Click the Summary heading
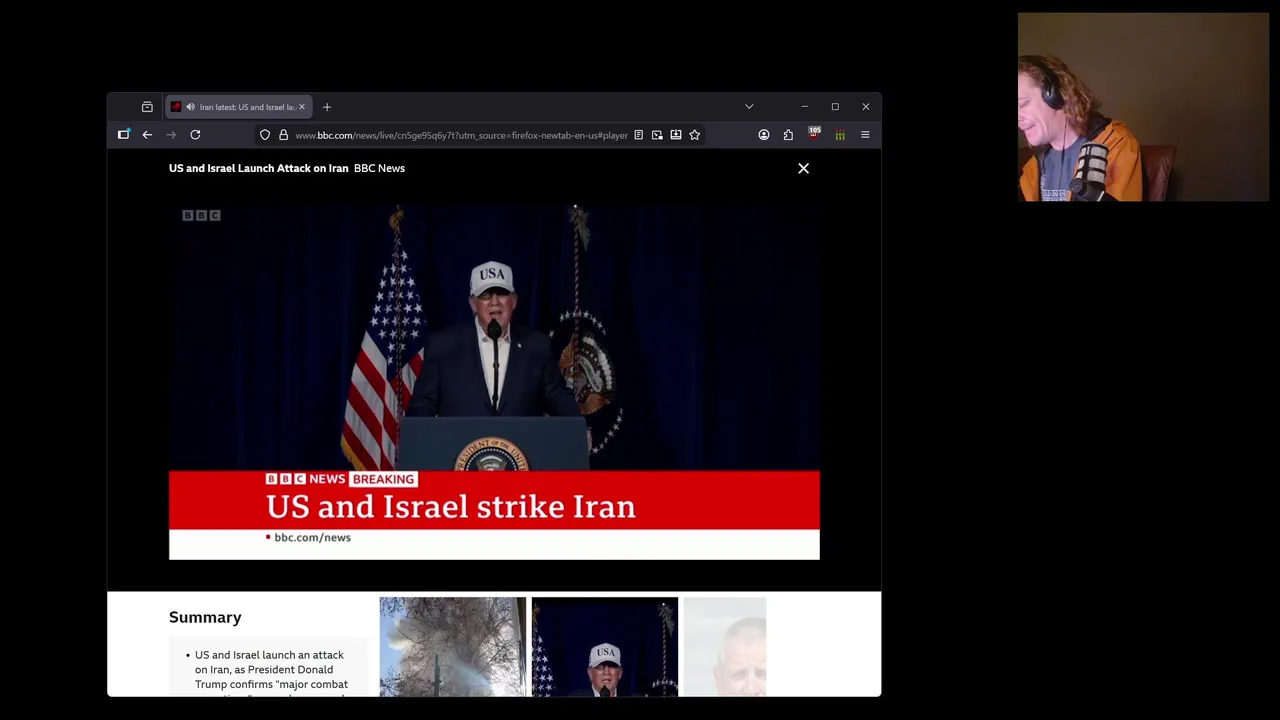Viewport: 1280px width, 720px height. pos(205,617)
